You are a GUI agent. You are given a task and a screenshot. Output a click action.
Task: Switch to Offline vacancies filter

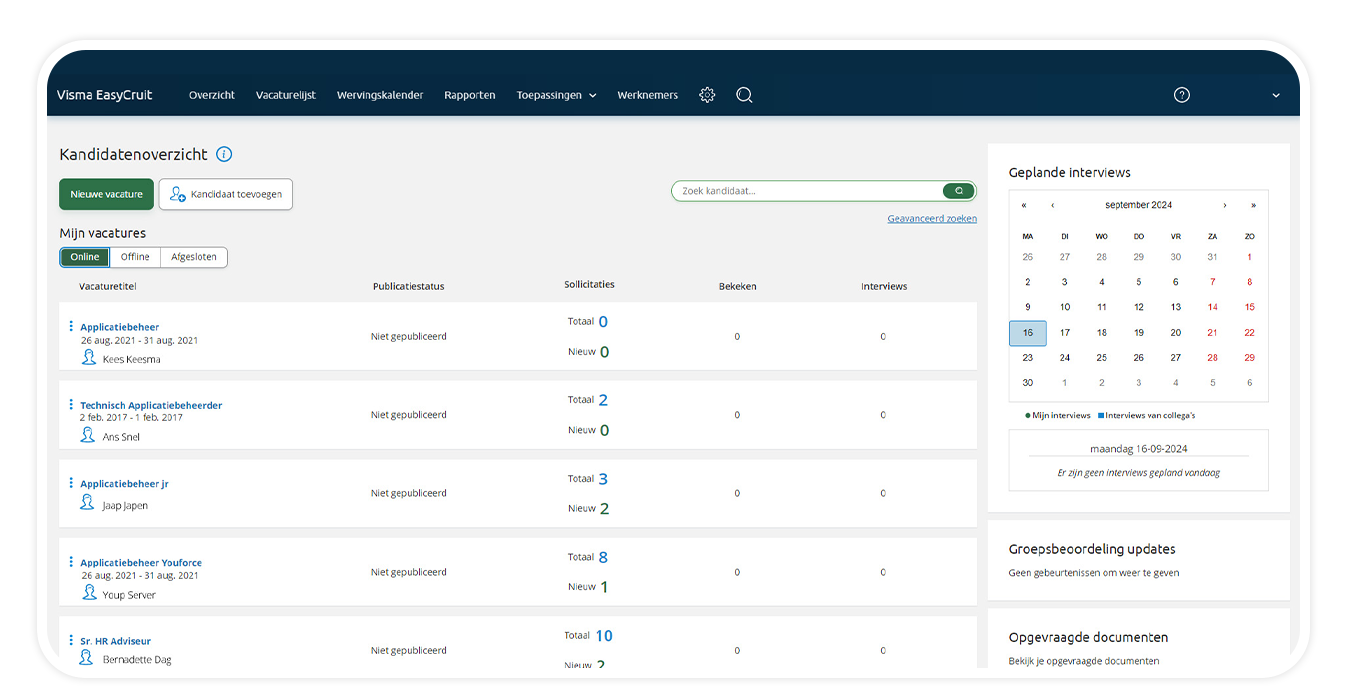(x=135, y=257)
